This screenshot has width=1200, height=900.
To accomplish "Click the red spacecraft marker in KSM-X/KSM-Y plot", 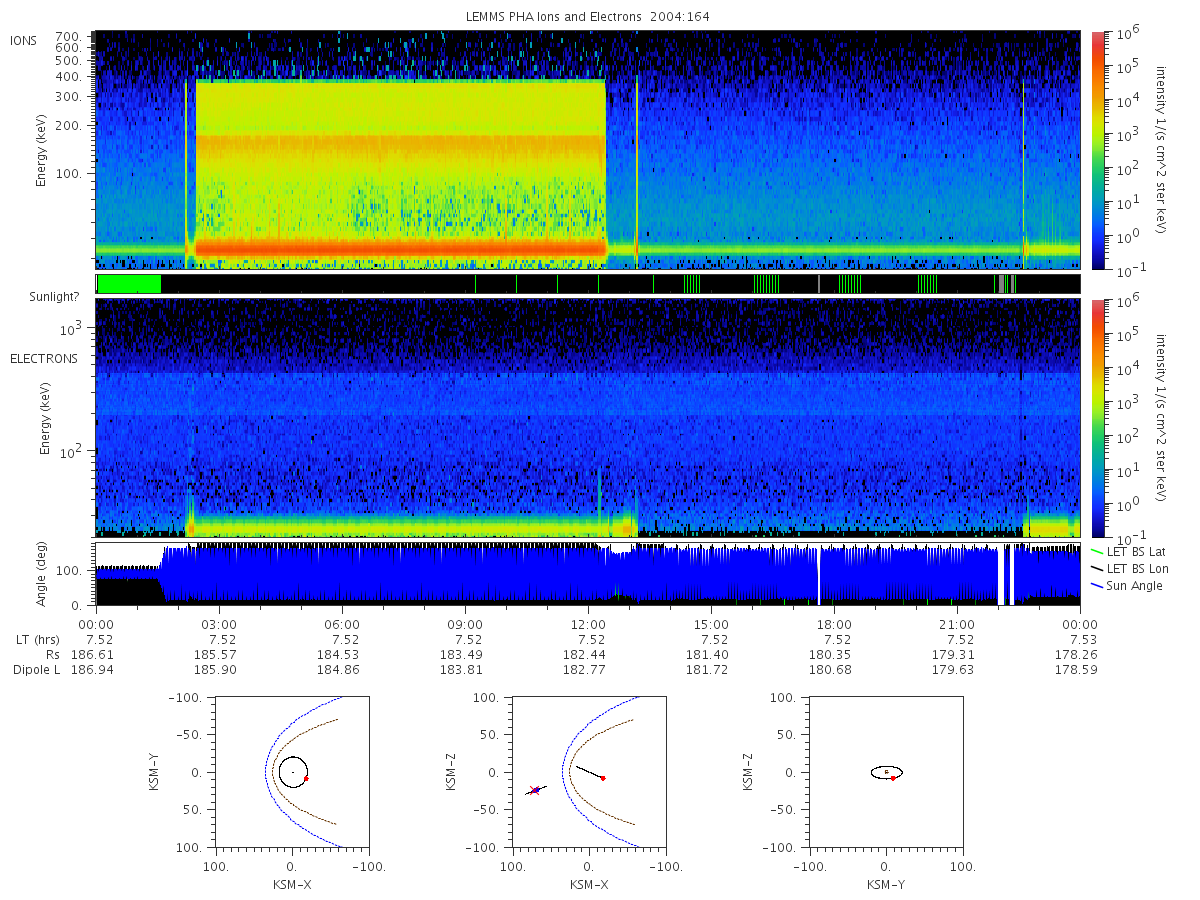I will click(306, 778).
